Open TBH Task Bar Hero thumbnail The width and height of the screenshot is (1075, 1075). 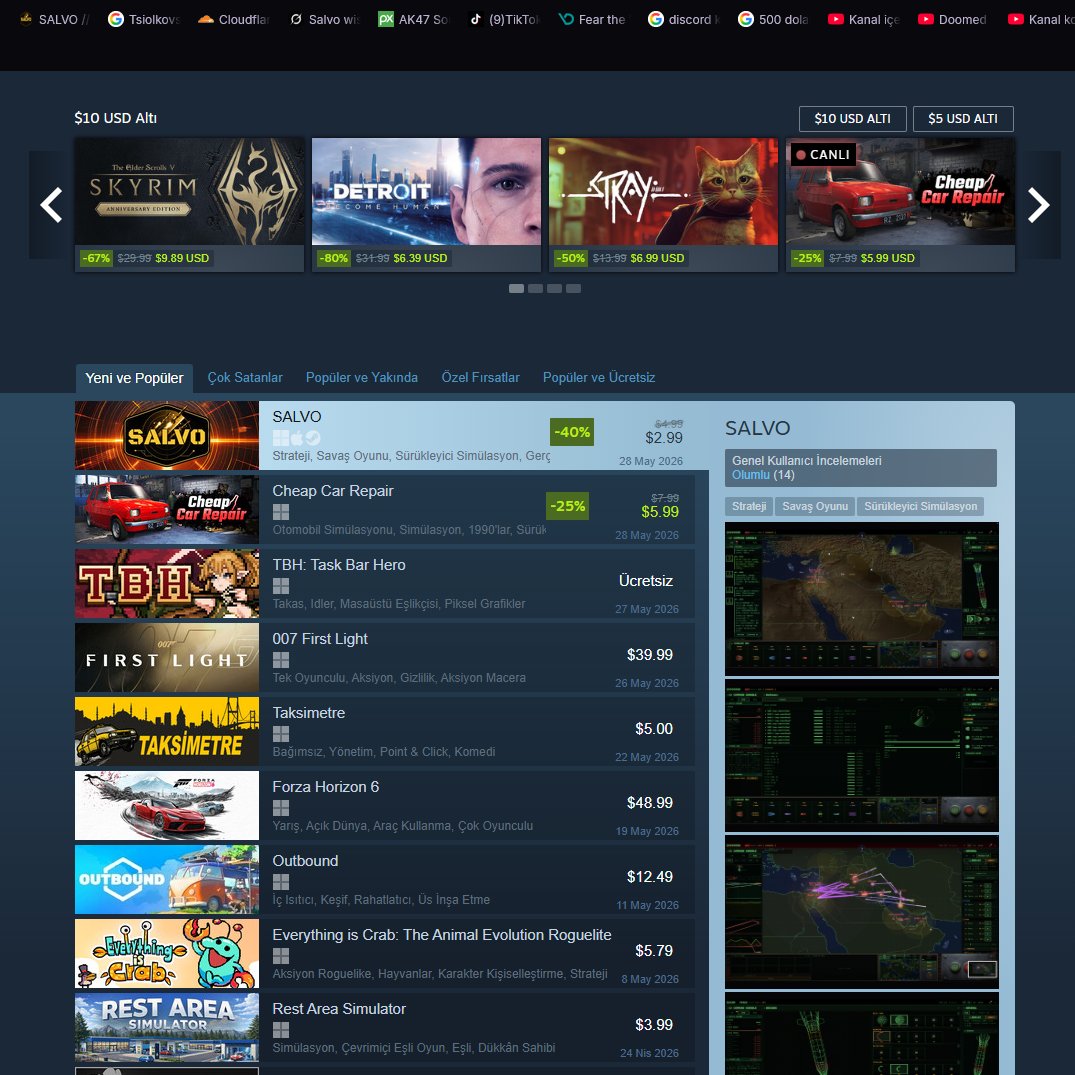(167, 583)
